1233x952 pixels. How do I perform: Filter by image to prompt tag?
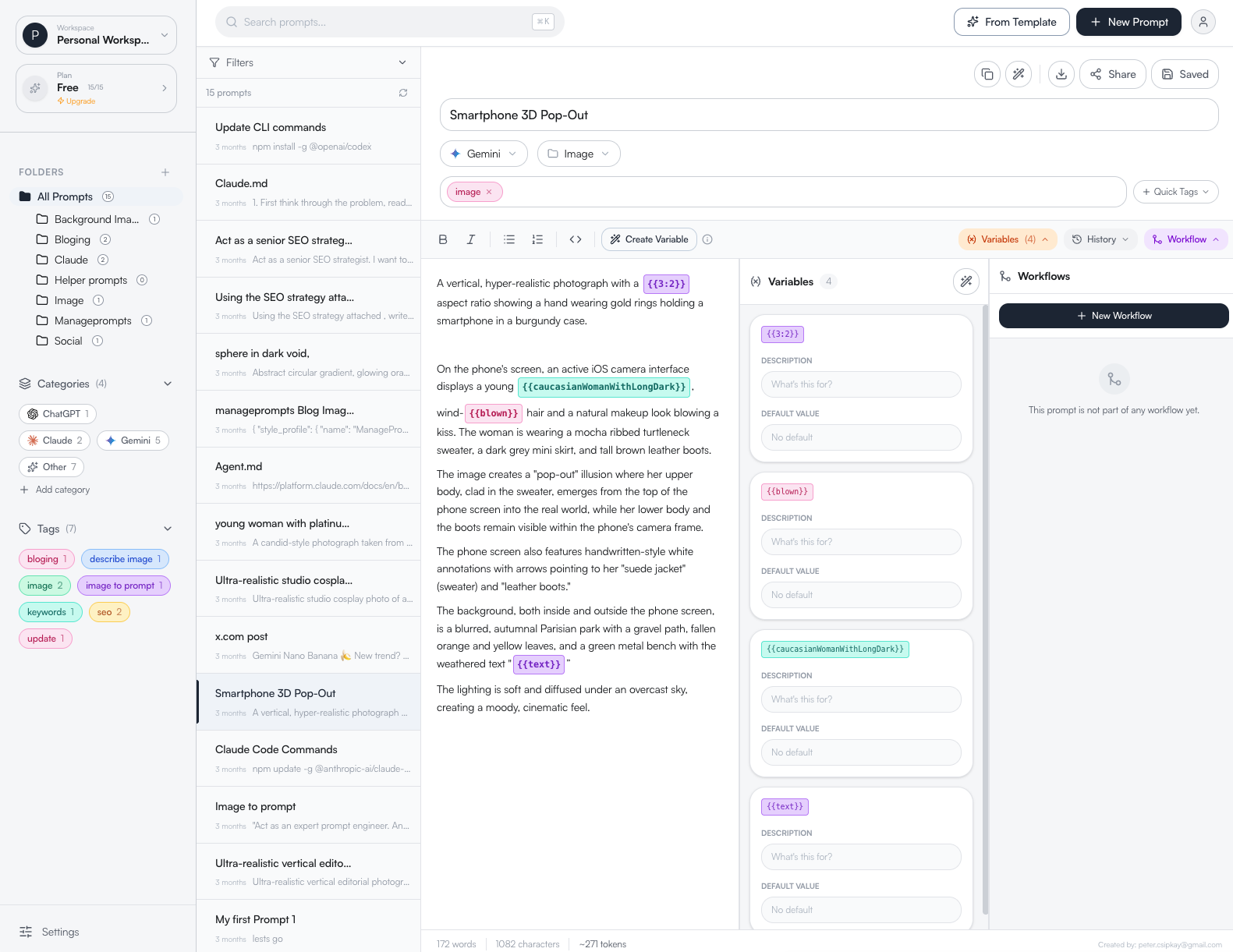point(124,586)
